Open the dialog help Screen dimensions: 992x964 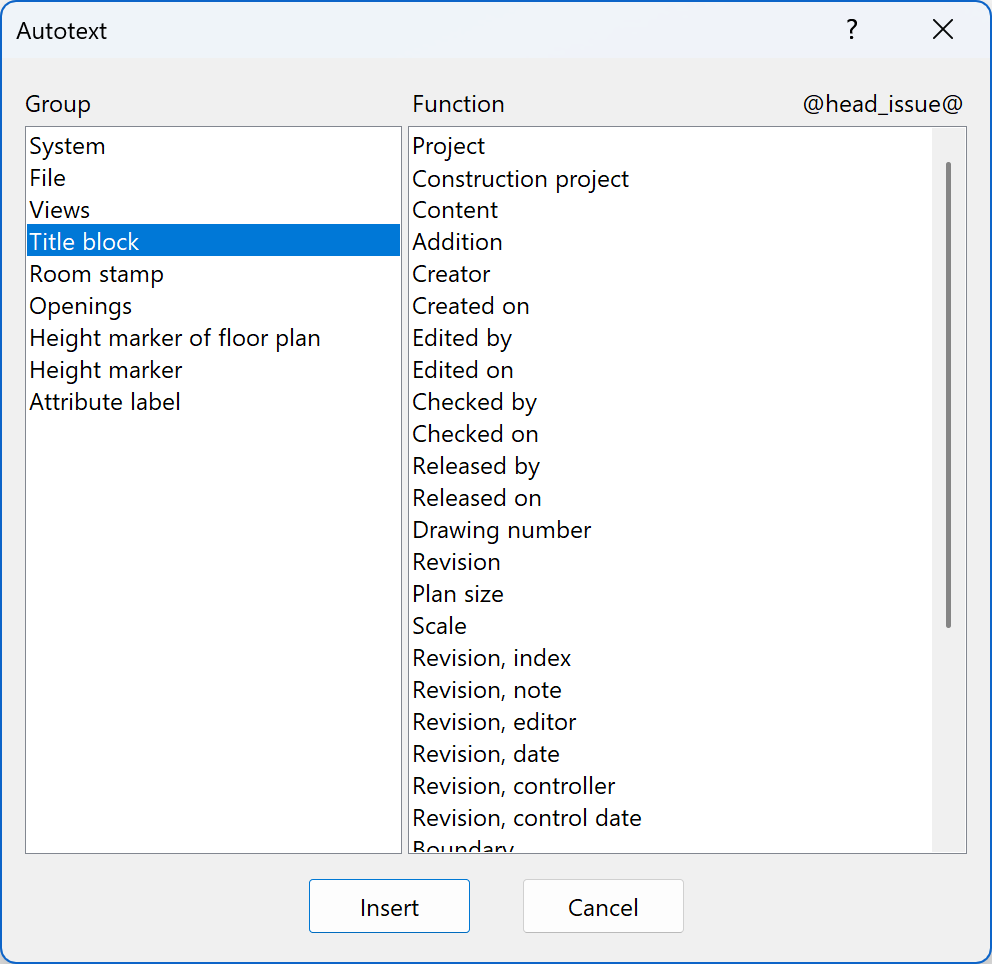click(x=851, y=30)
